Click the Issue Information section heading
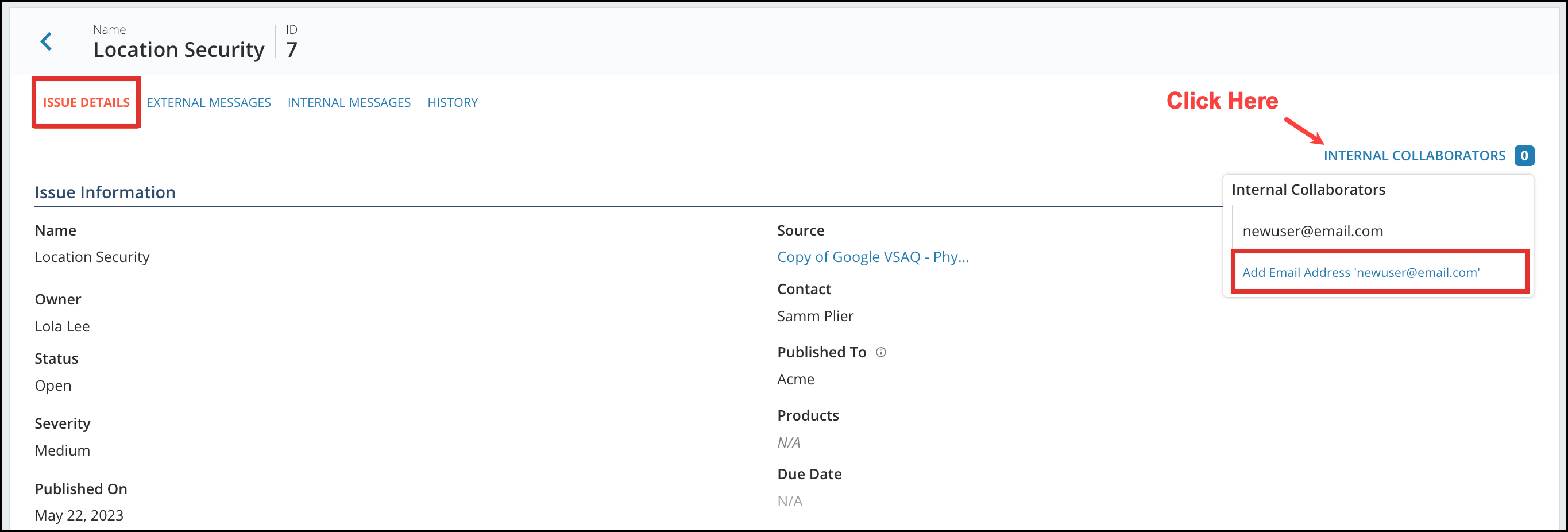The width and height of the screenshot is (1568, 532). [x=105, y=192]
